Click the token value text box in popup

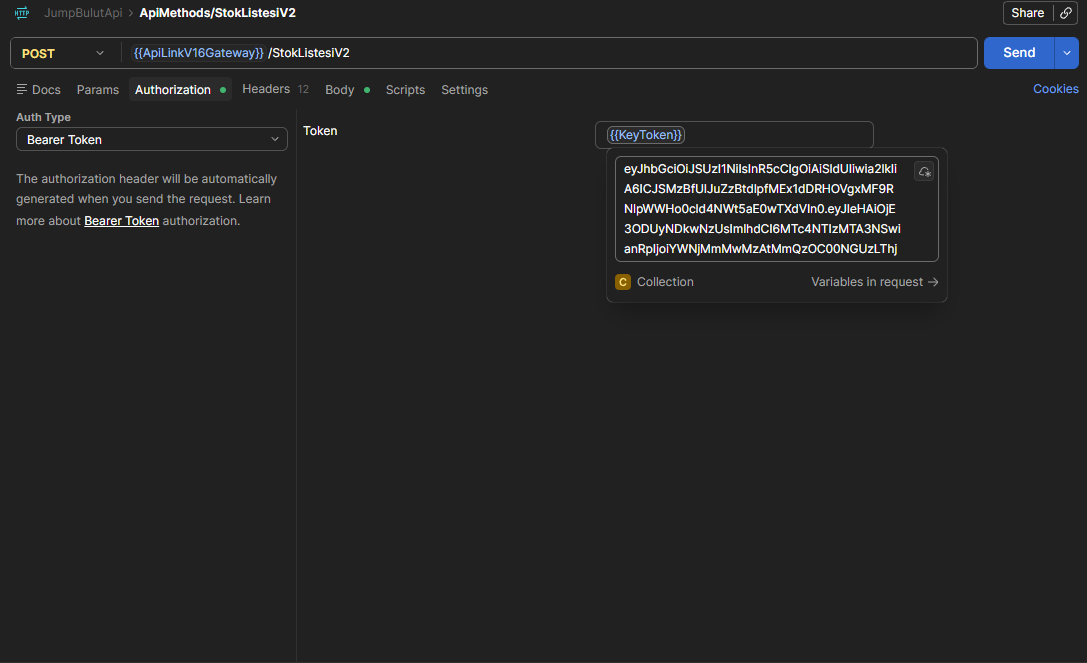[776, 209]
